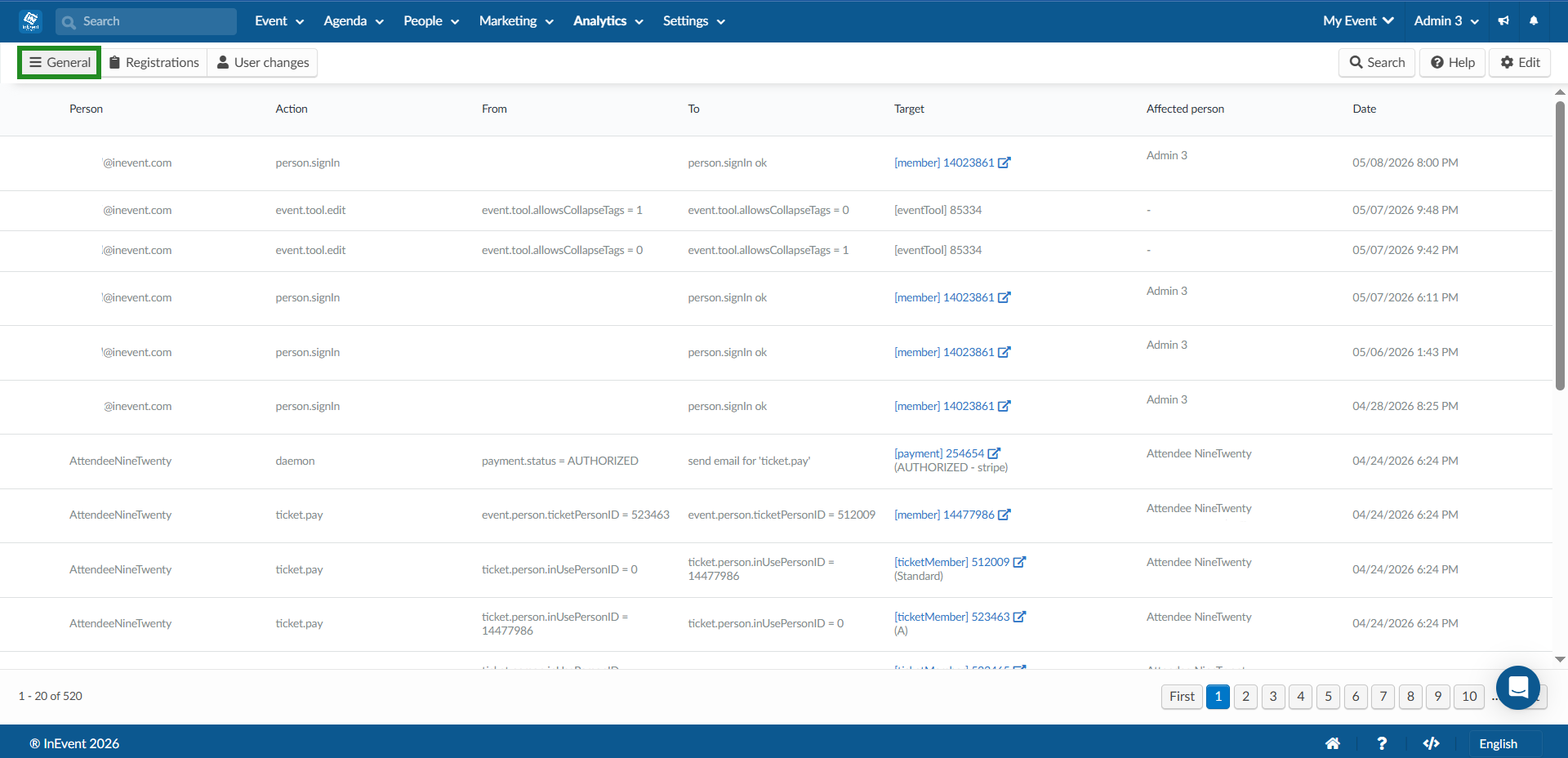Open the announcements megaphone icon
The image size is (1568, 758).
(x=1503, y=21)
